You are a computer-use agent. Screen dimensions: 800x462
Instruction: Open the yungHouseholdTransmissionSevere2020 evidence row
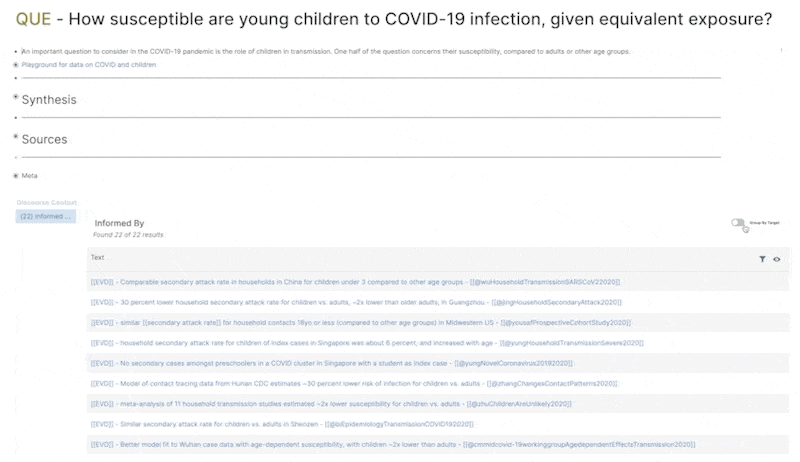[367, 342]
